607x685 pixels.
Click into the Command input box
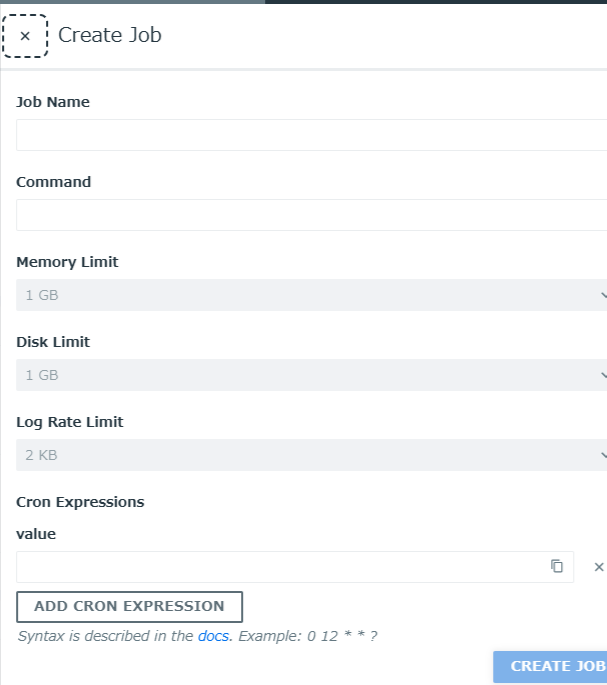311,215
